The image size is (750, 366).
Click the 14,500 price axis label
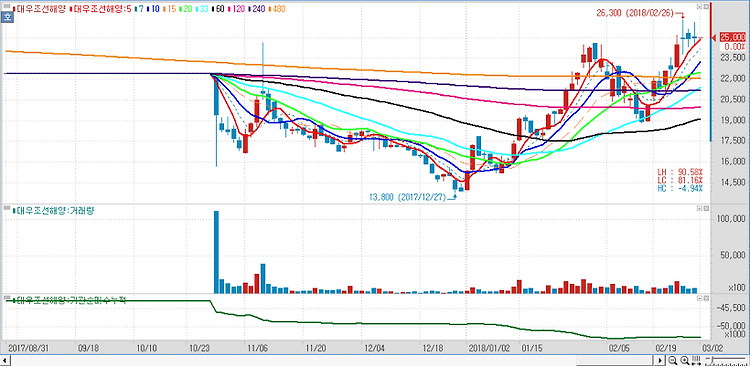point(732,182)
